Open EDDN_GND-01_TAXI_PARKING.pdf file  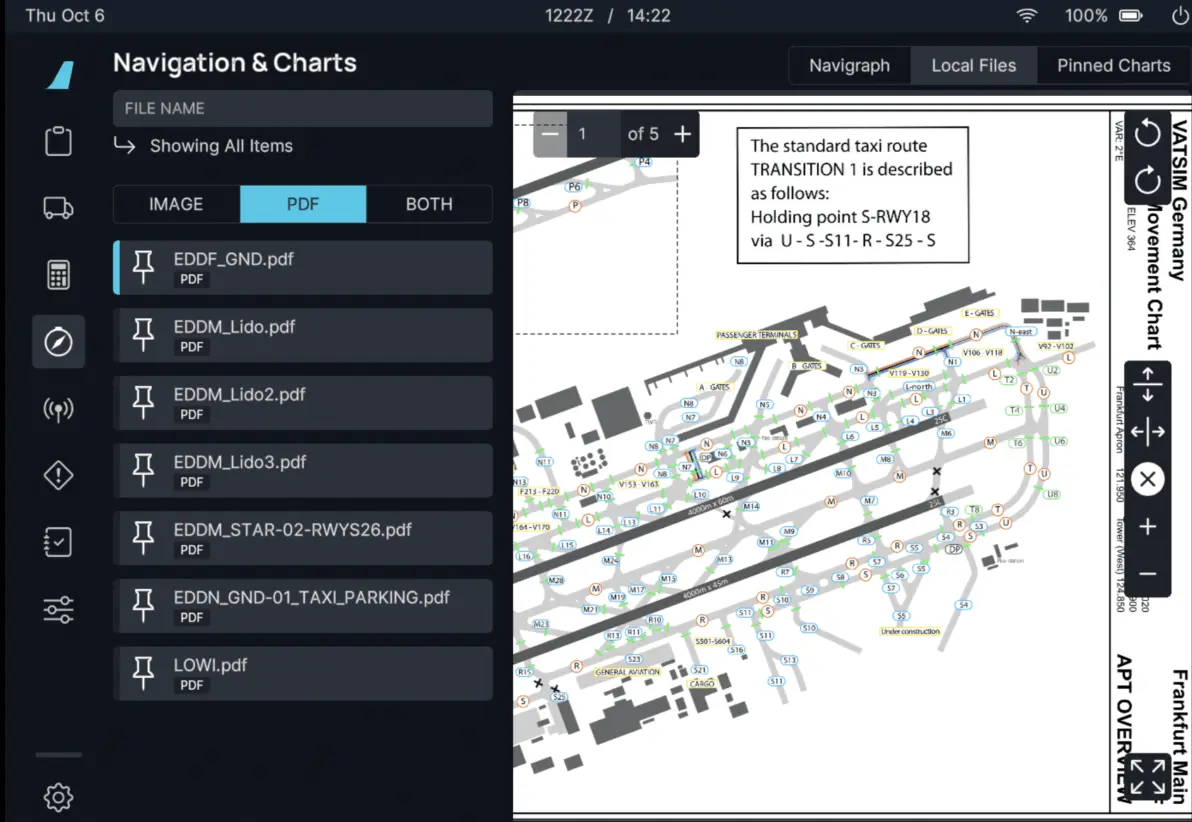303,606
